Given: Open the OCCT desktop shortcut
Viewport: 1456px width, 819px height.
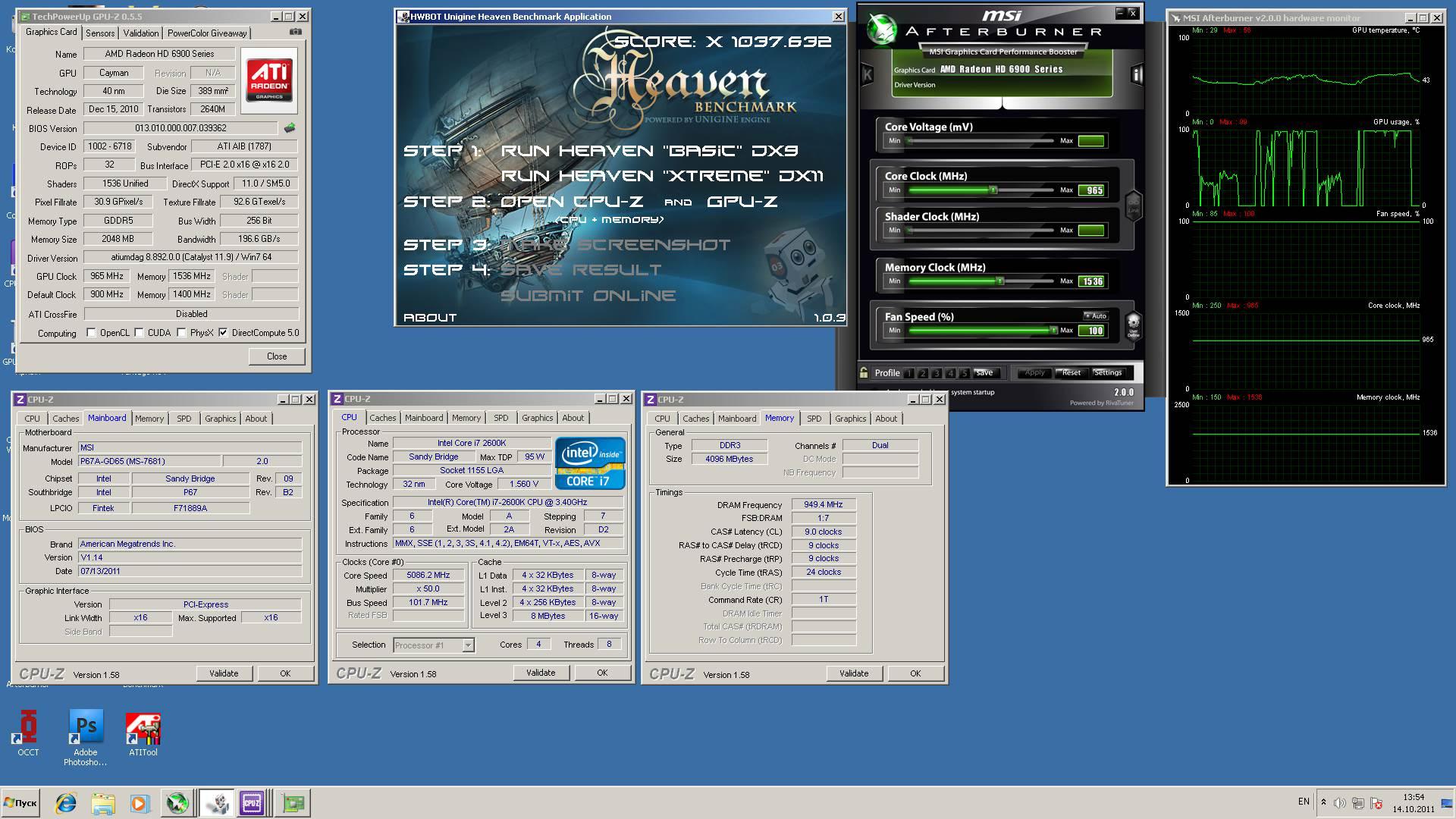Looking at the screenshot, I should coord(28,734).
